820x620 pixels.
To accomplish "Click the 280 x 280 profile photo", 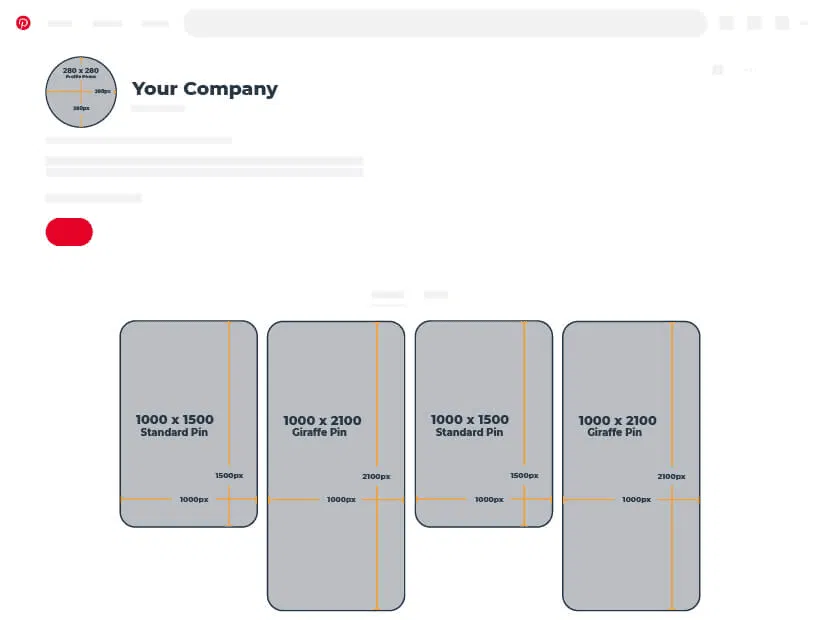I will point(81,92).
